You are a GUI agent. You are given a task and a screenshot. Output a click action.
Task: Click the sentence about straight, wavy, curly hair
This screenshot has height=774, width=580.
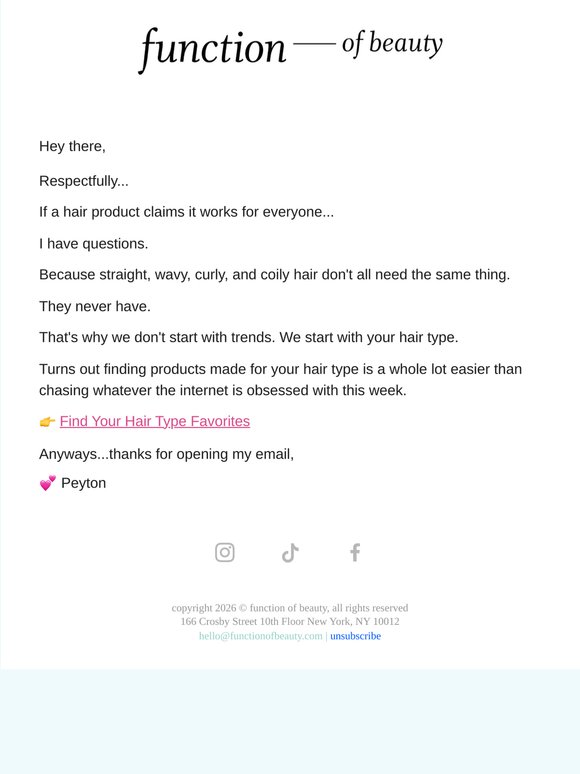(x=274, y=274)
